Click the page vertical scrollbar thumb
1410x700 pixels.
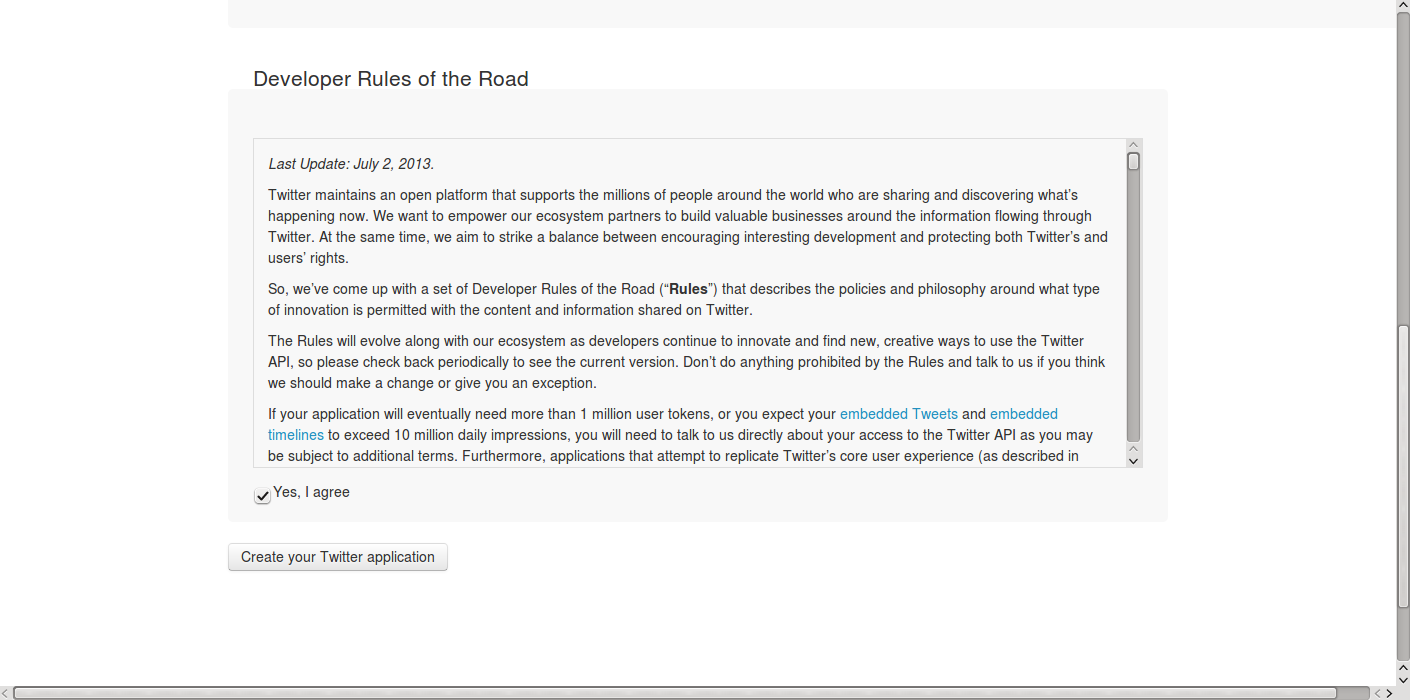[1403, 465]
